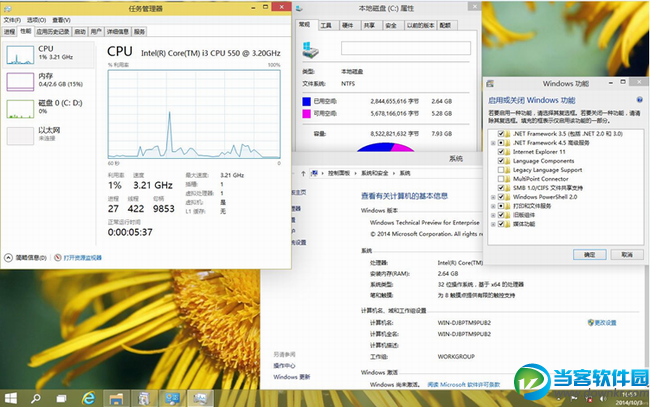Toggle .NET Framework 3.5 checkbox
The width and height of the screenshot is (650, 407).
501,133
